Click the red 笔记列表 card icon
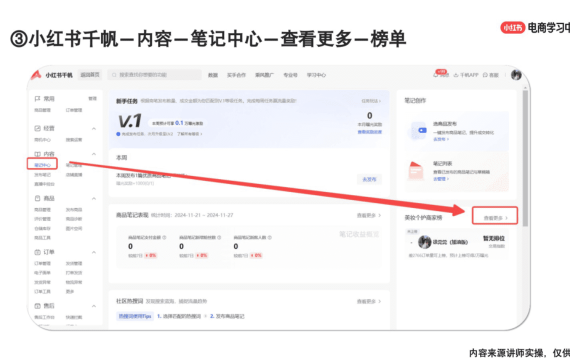This screenshot has width=570, height=360. [x=416, y=170]
